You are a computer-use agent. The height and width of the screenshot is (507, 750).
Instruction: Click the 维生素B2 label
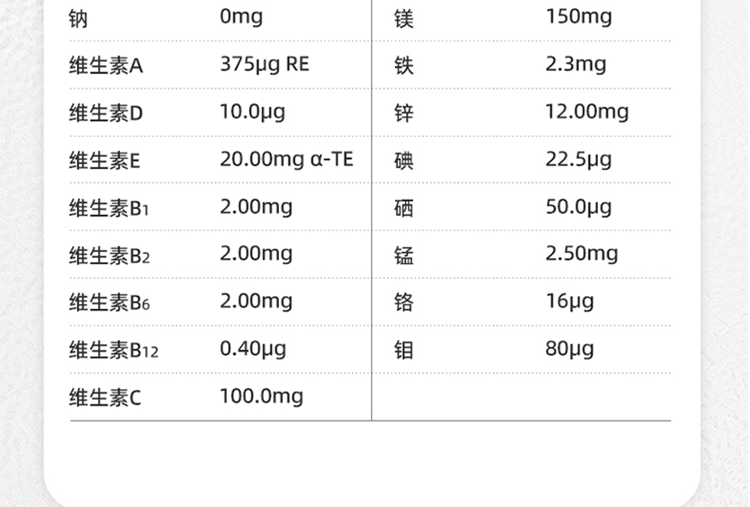pos(110,255)
